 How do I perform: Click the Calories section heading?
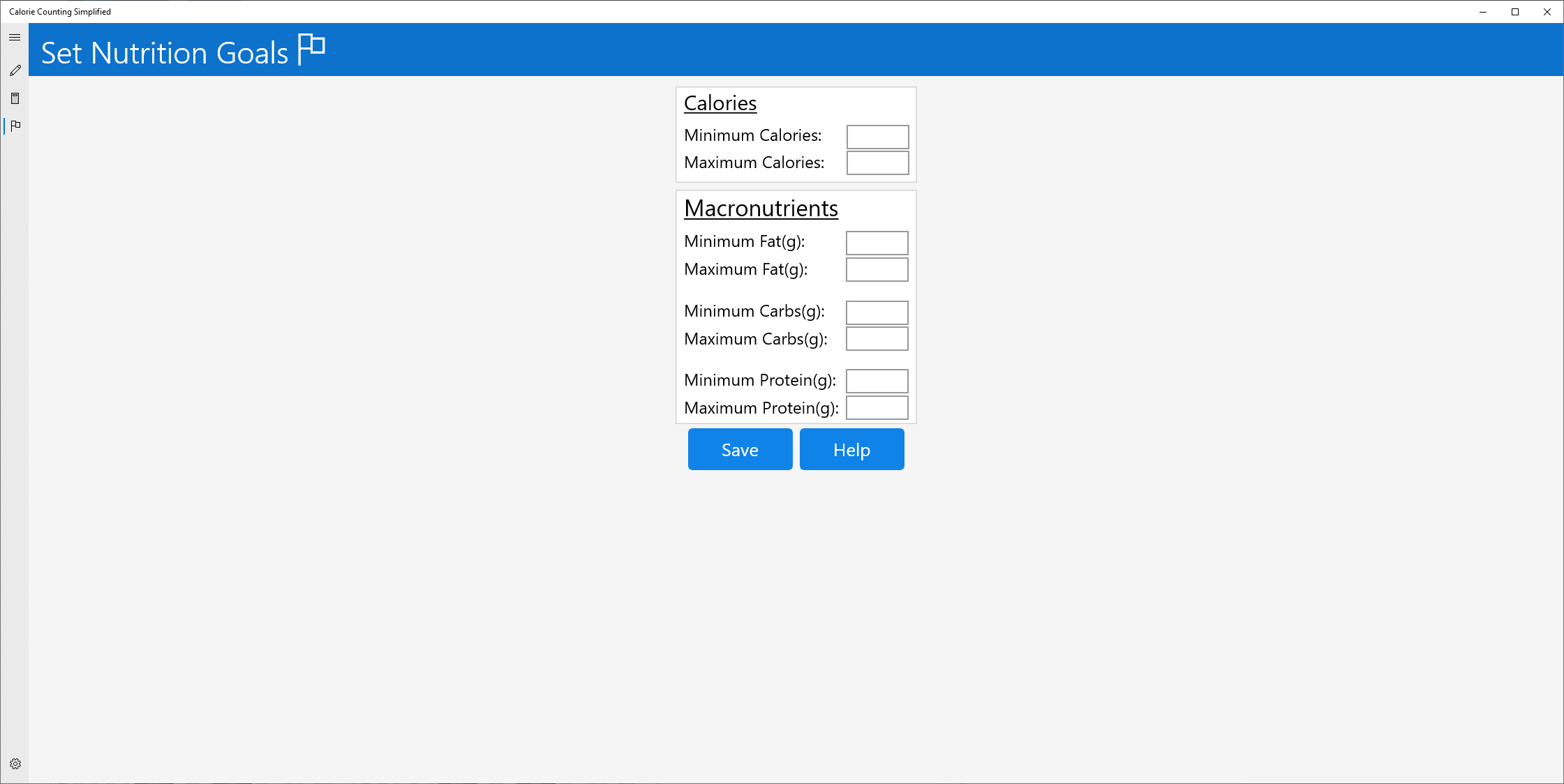[720, 103]
